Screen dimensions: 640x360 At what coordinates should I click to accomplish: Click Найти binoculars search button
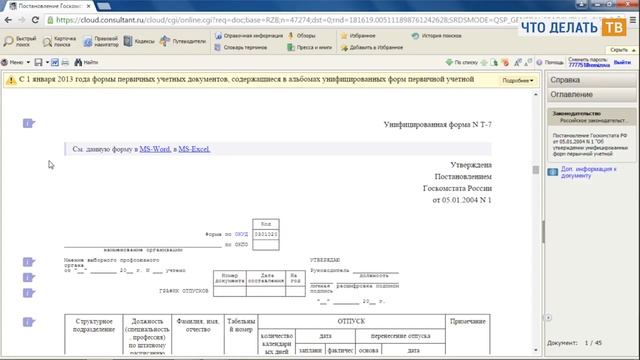click(86, 62)
